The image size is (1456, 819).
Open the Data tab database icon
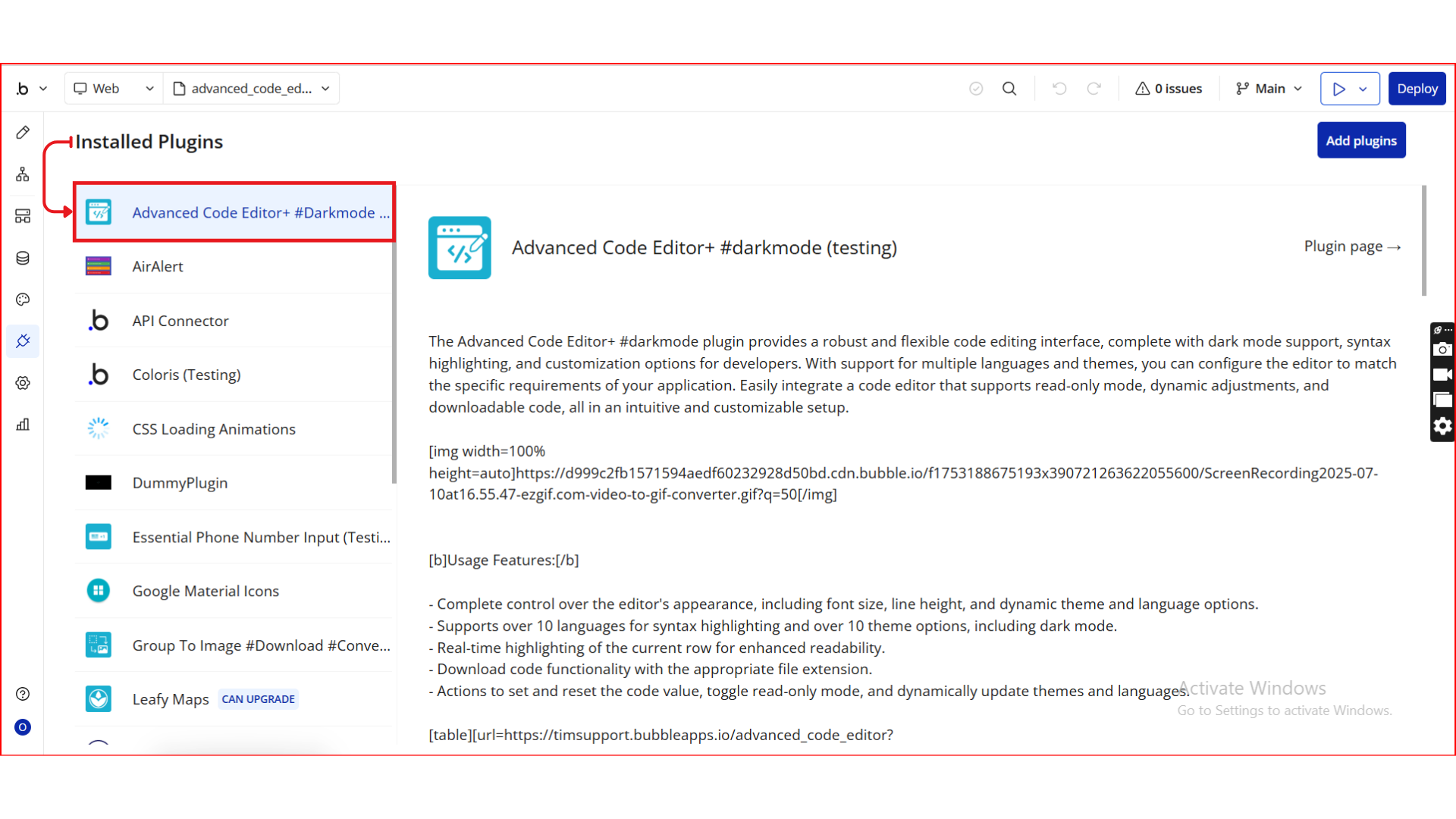[23, 258]
